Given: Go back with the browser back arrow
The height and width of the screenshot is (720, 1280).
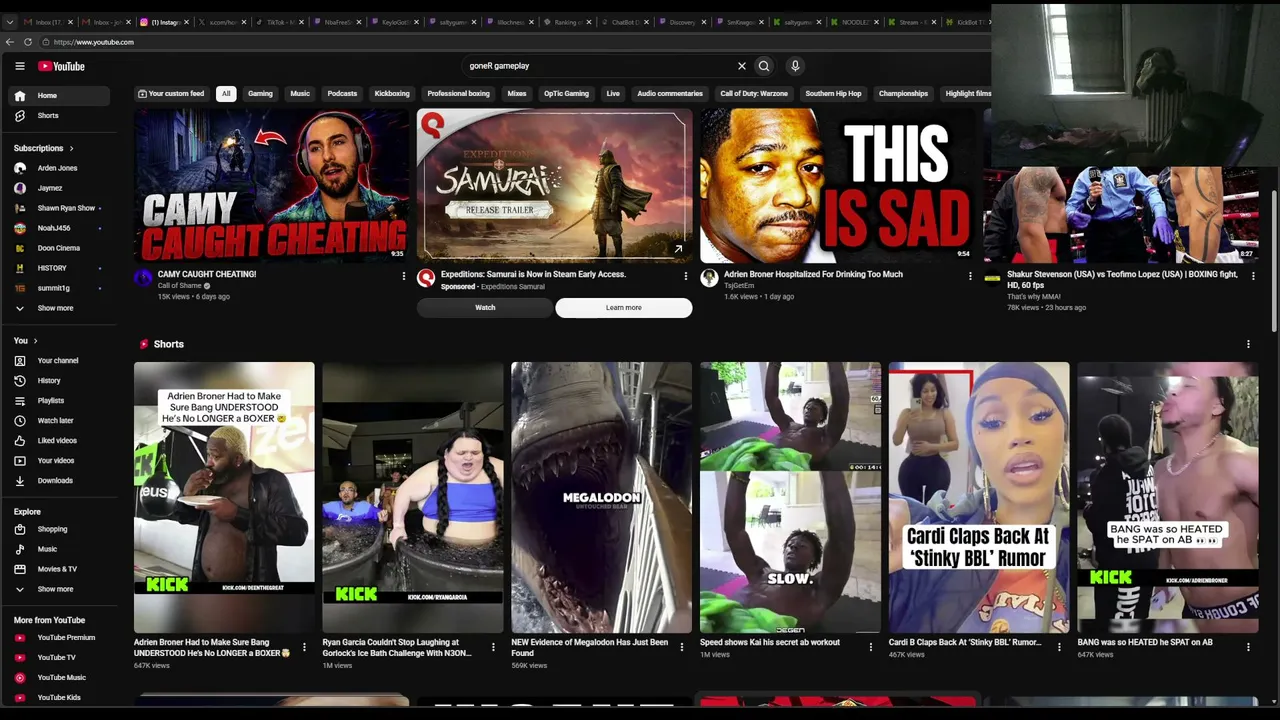Looking at the screenshot, I should pyautogui.click(x=10, y=42).
